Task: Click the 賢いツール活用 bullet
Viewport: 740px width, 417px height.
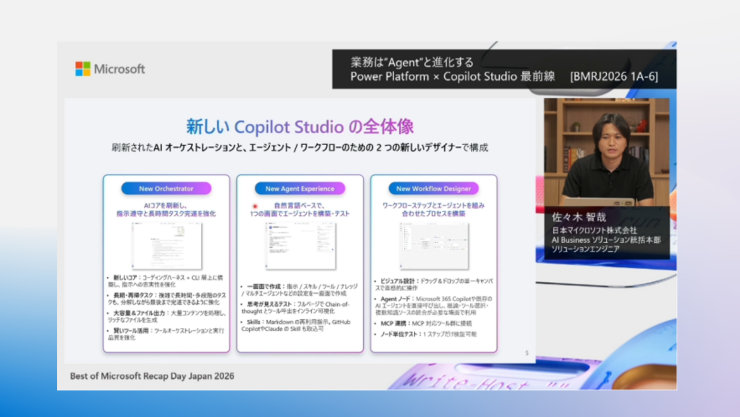Action: 166,334
